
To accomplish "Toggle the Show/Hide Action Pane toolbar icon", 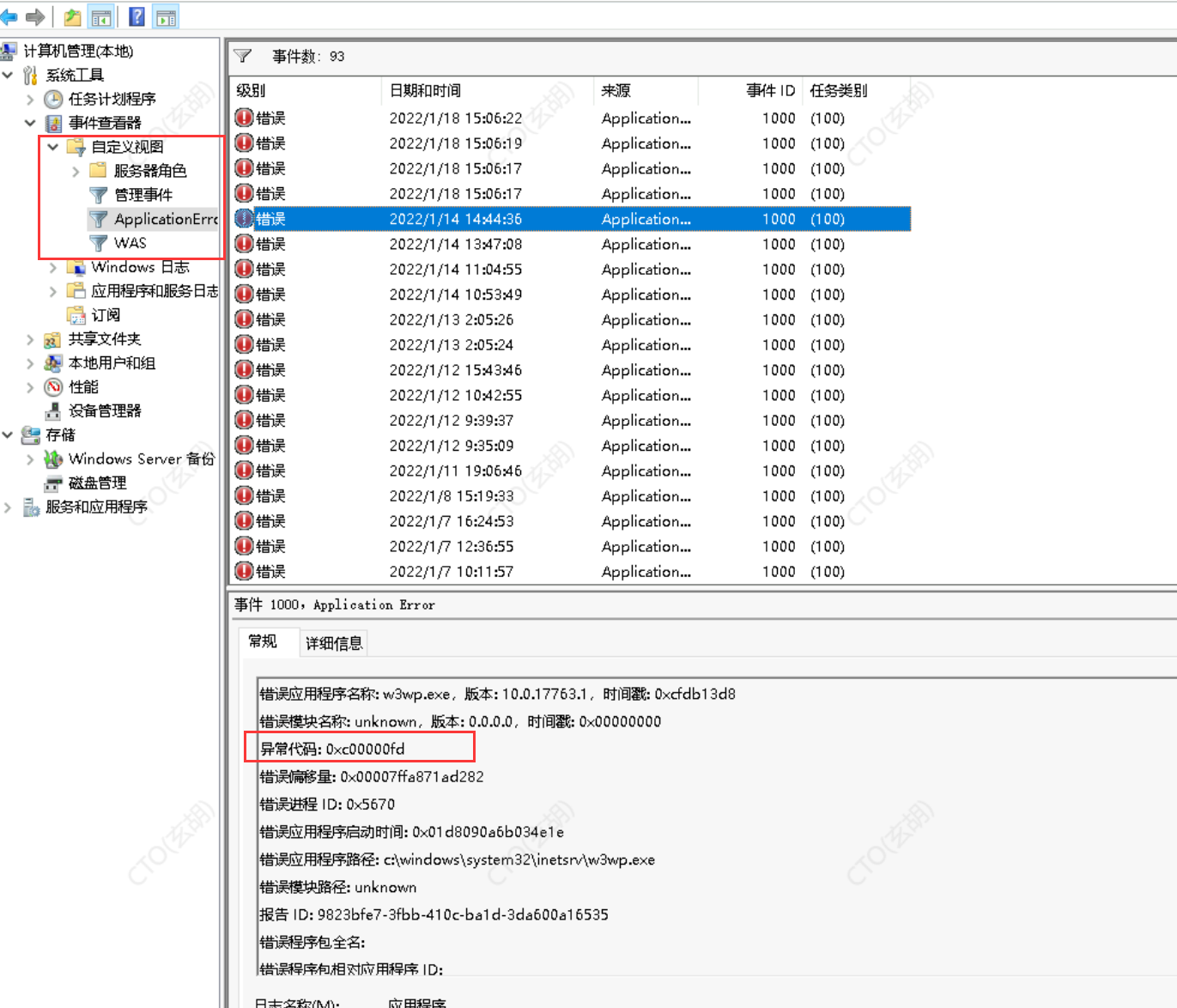I will click(x=166, y=16).
